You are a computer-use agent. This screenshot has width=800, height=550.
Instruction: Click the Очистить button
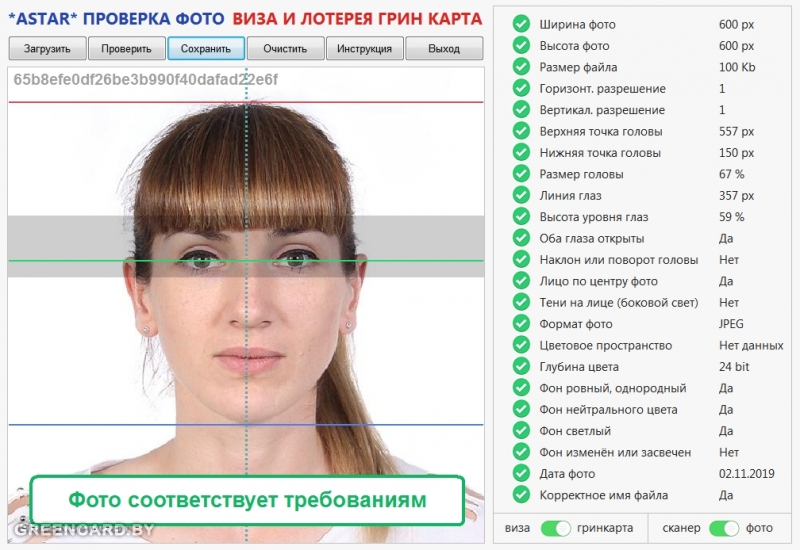[285, 48]
